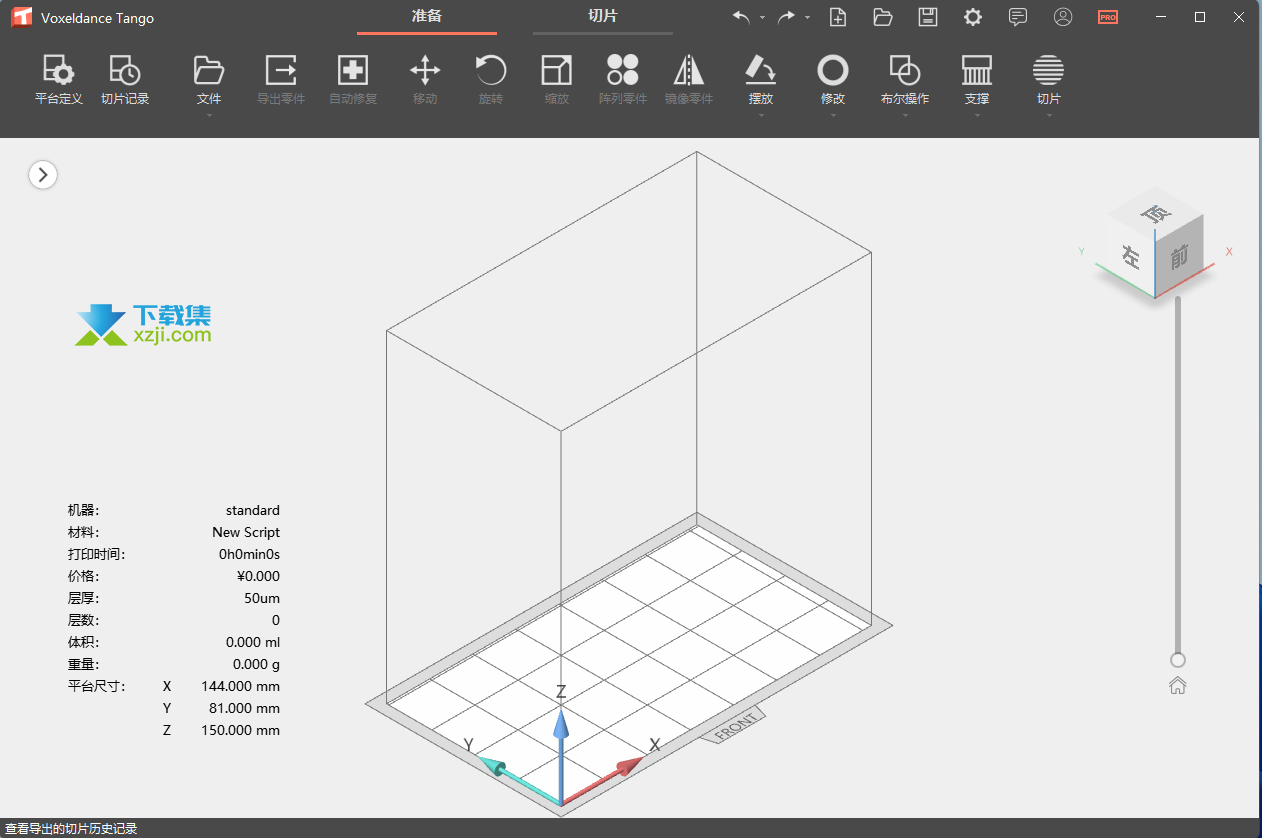Close the Voxeldance Tango window
The image size is (1262, 838).
tap(1240, 17)
